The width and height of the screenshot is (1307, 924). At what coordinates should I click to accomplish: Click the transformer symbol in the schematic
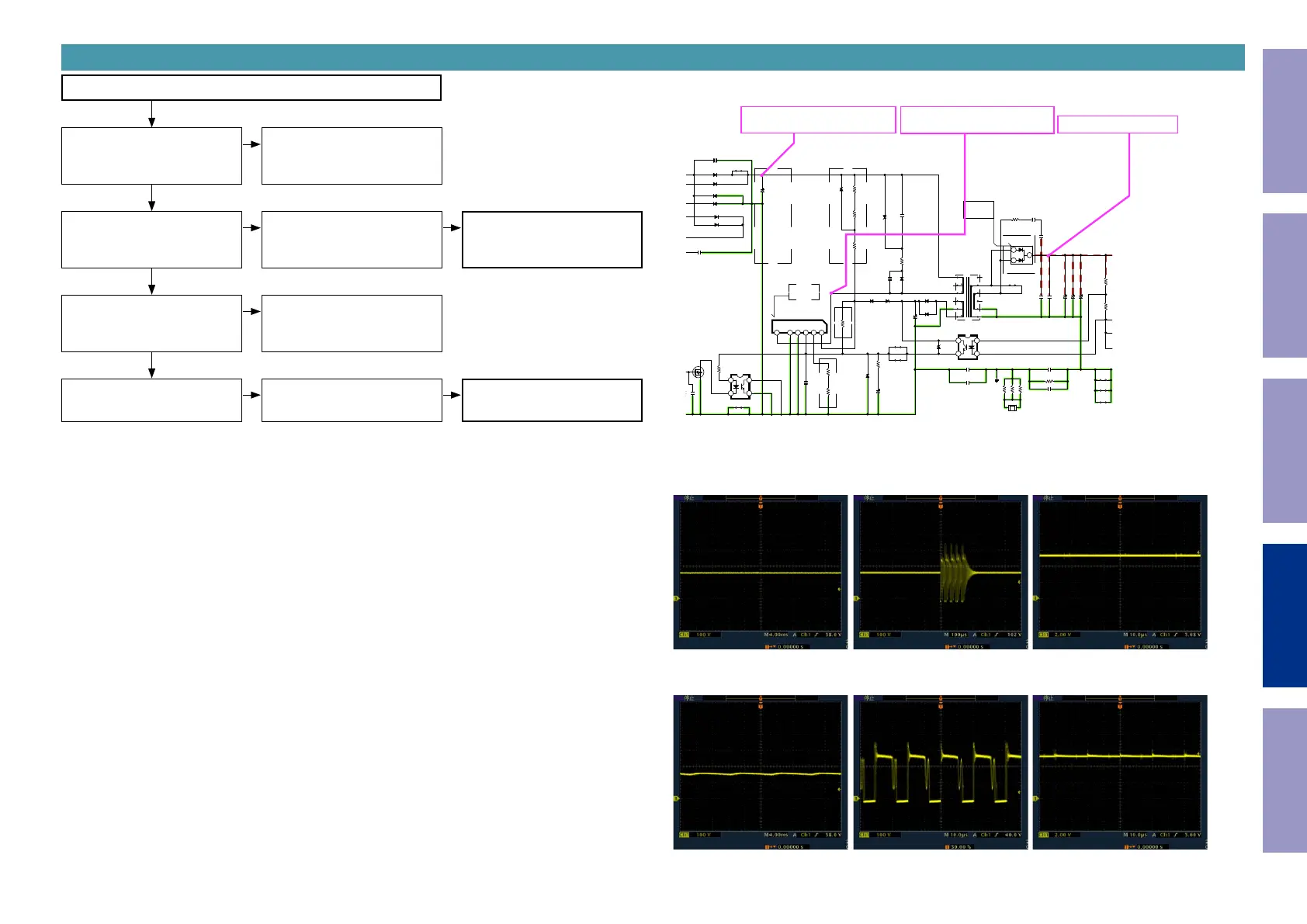(967, 297)
